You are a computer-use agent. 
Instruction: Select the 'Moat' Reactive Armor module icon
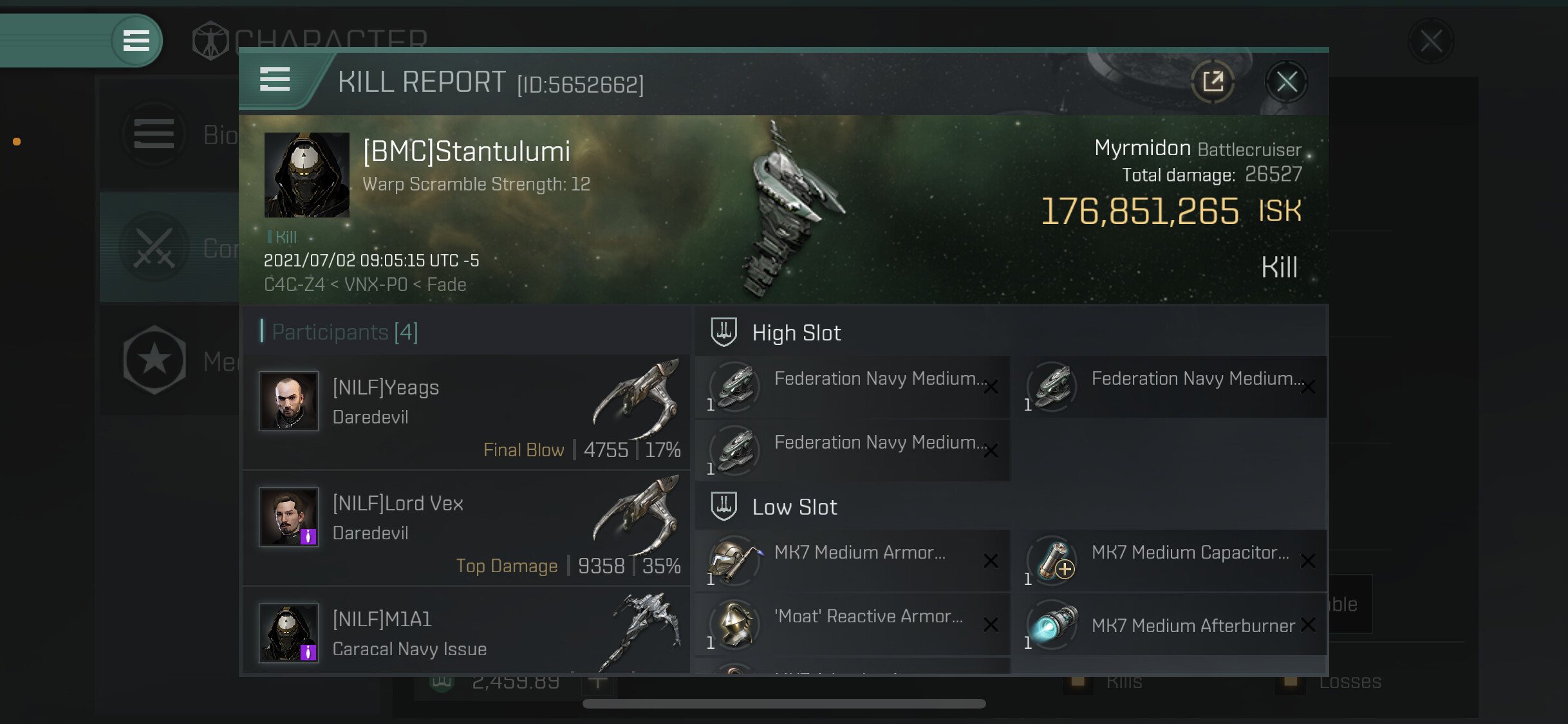pyautogui.click(x=735, y=624)
